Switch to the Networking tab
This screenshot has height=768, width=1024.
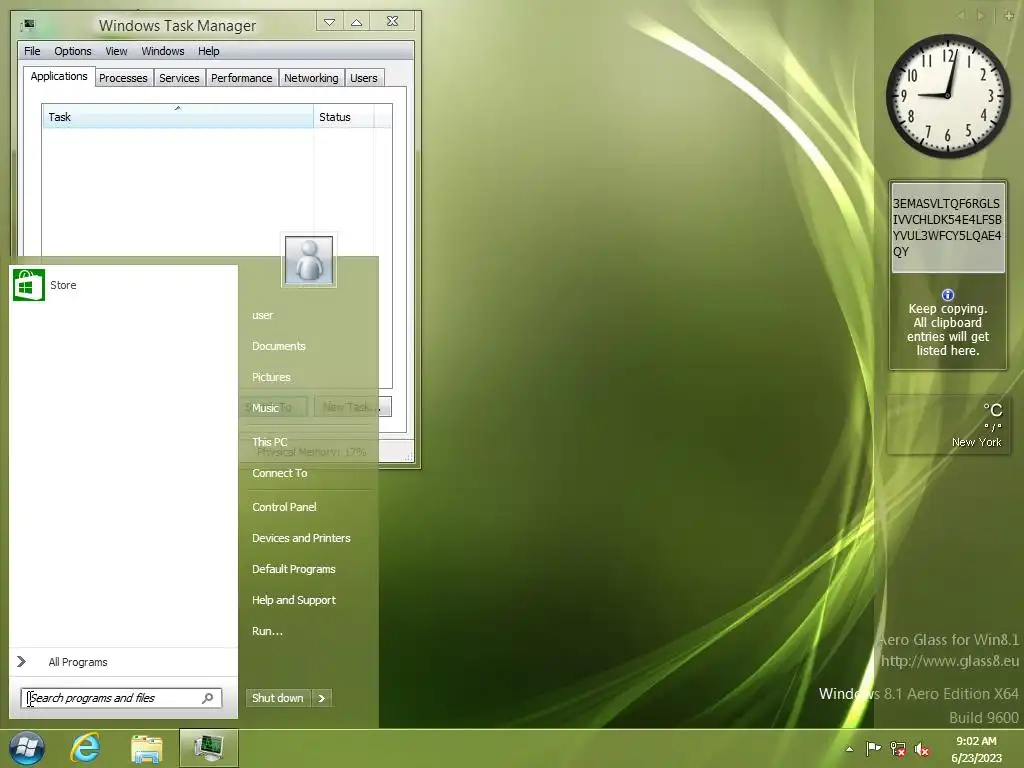(311, 78)
